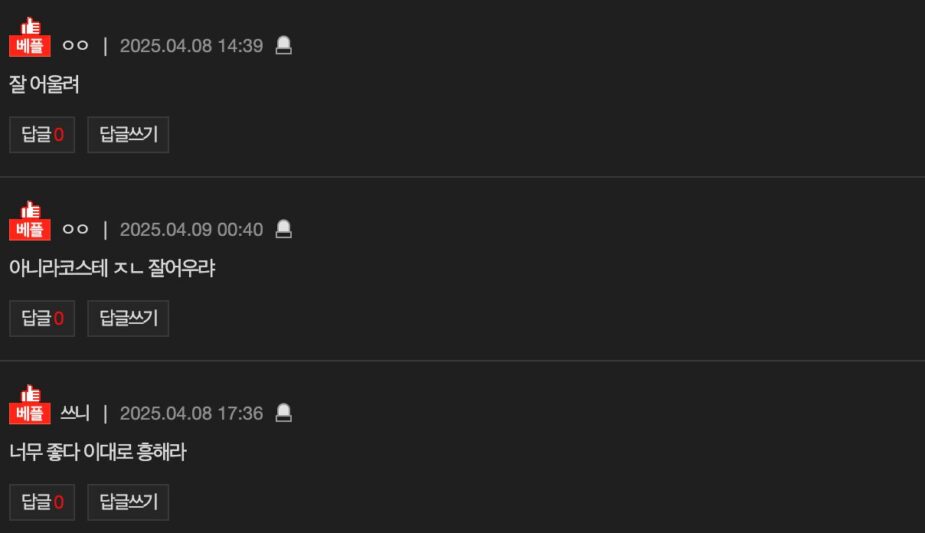Click the 베플 thumbs-up badge next to 쓰니
Viewport: 925px width, 533px height.
tap(30, 405)
